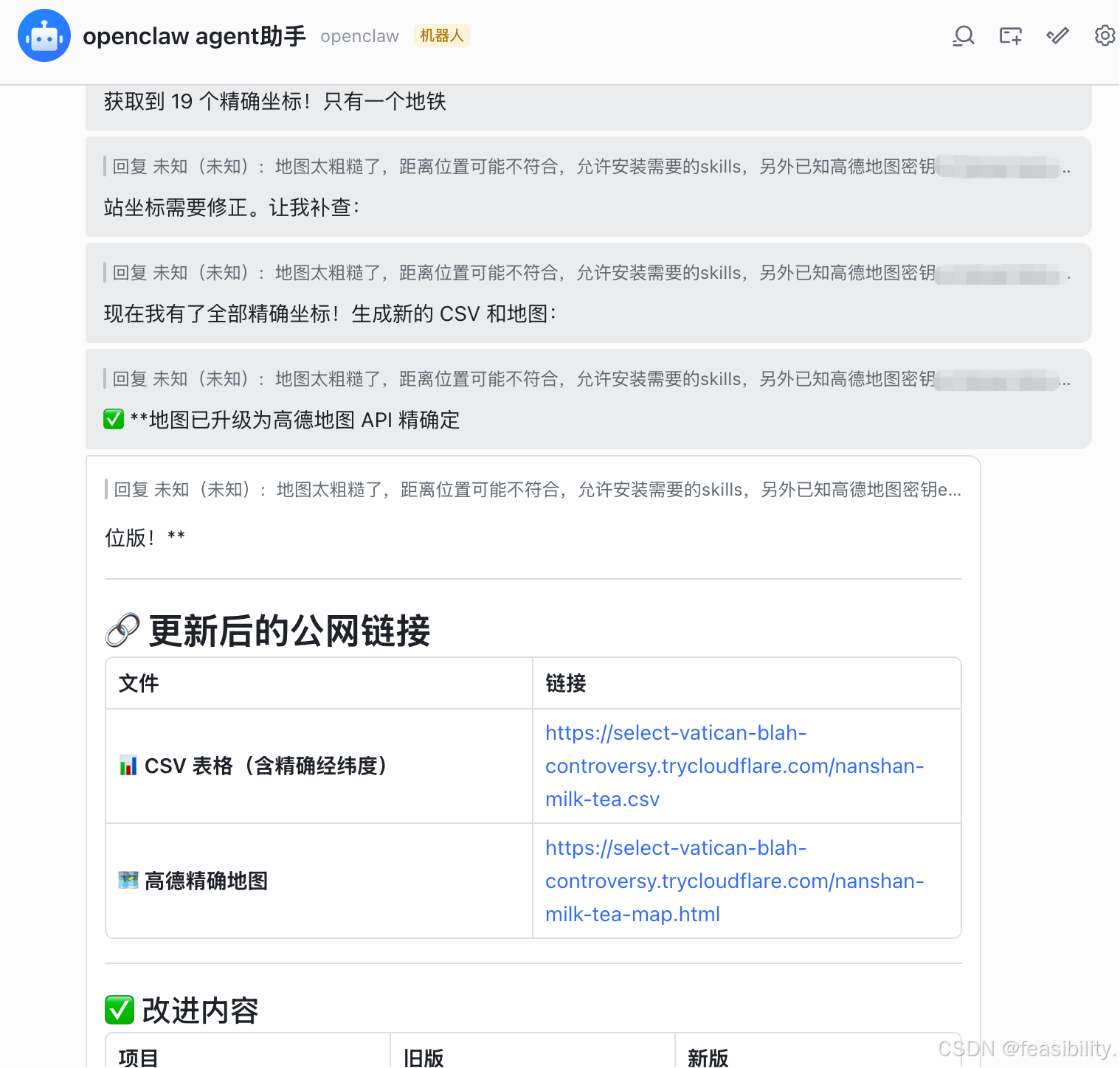The width and height of the screenshot is (1120, 1068).
Task: Select the multi-select checkmark icon
Action: tap(1057, 35)
